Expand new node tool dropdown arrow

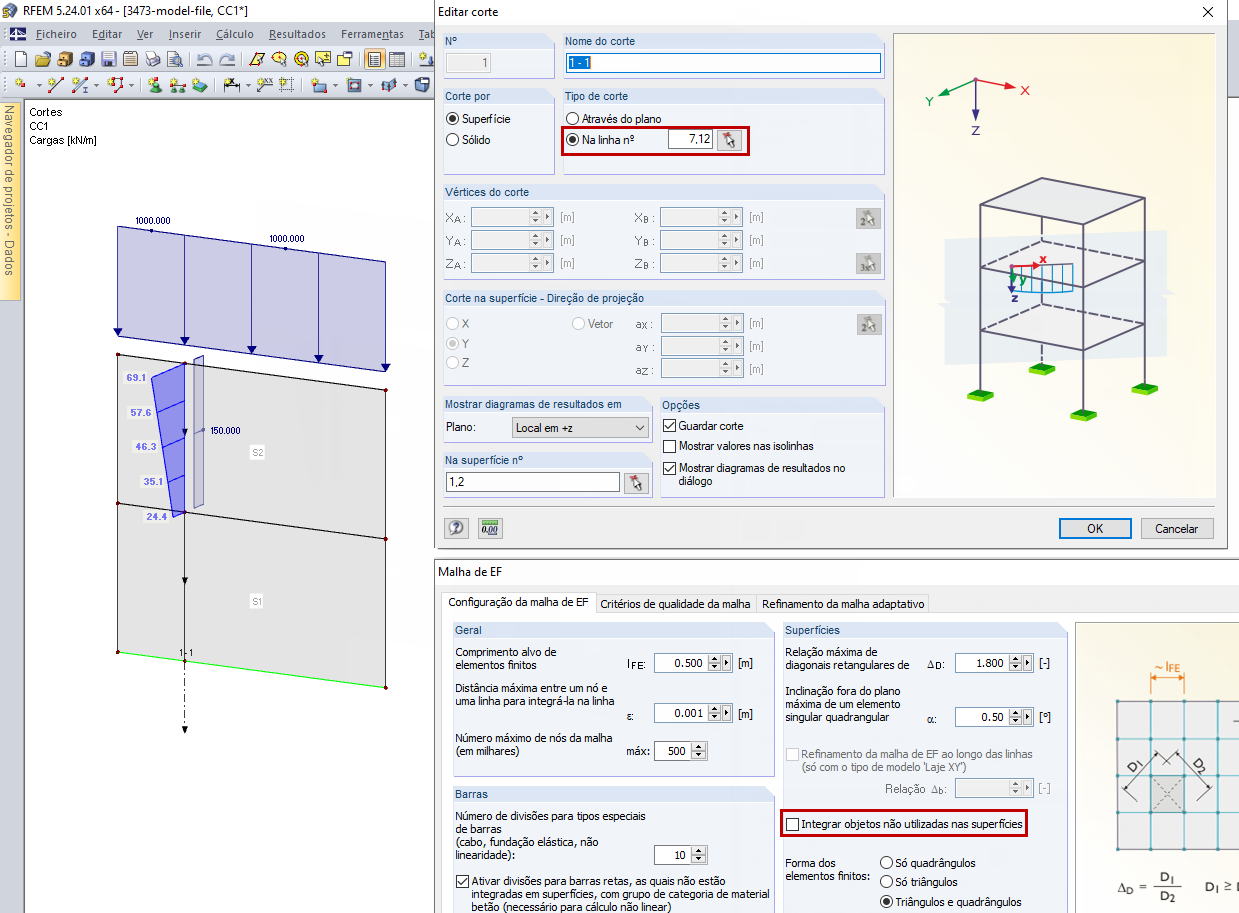[38, 86]
